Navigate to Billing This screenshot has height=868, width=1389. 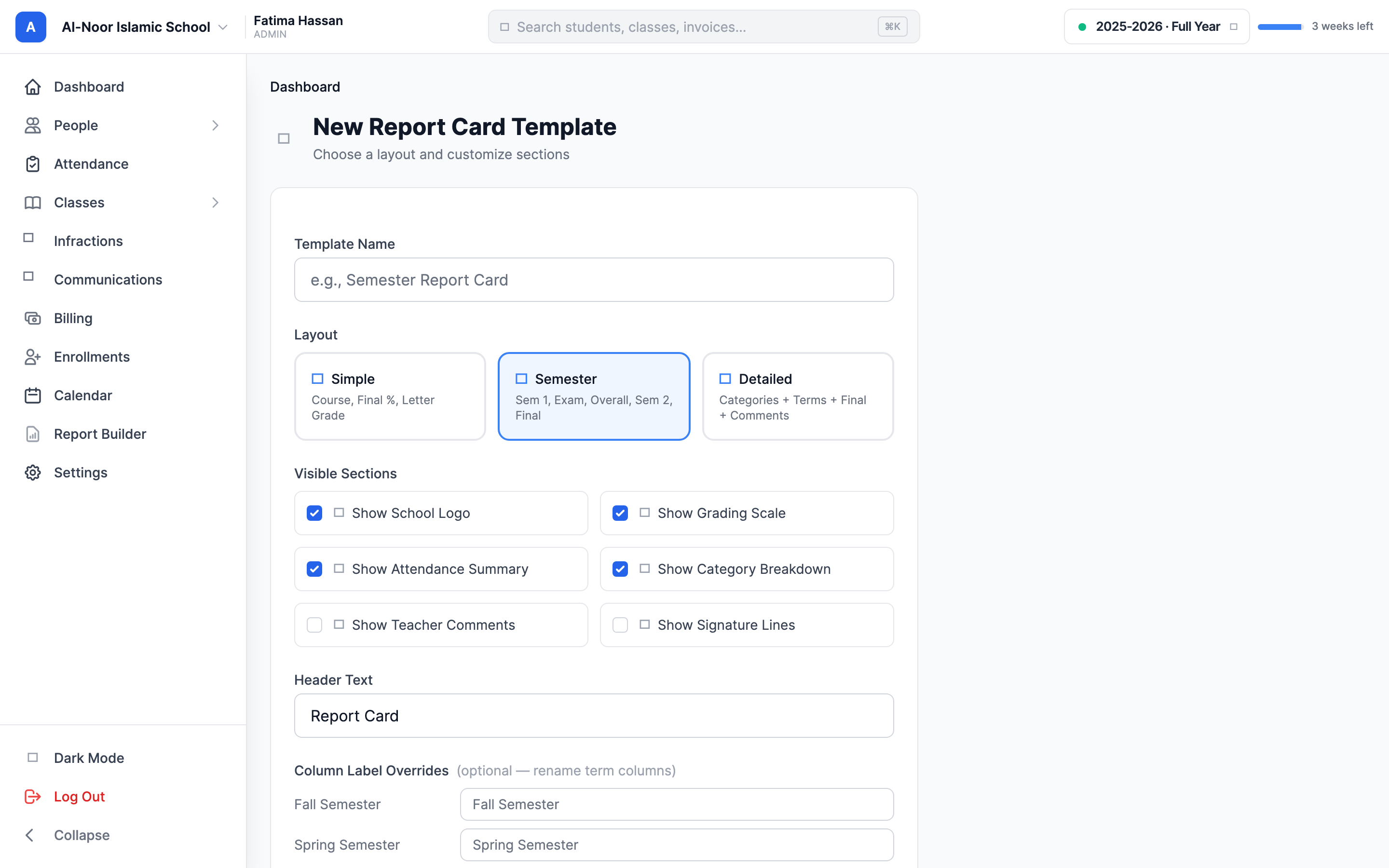point(73,318)
